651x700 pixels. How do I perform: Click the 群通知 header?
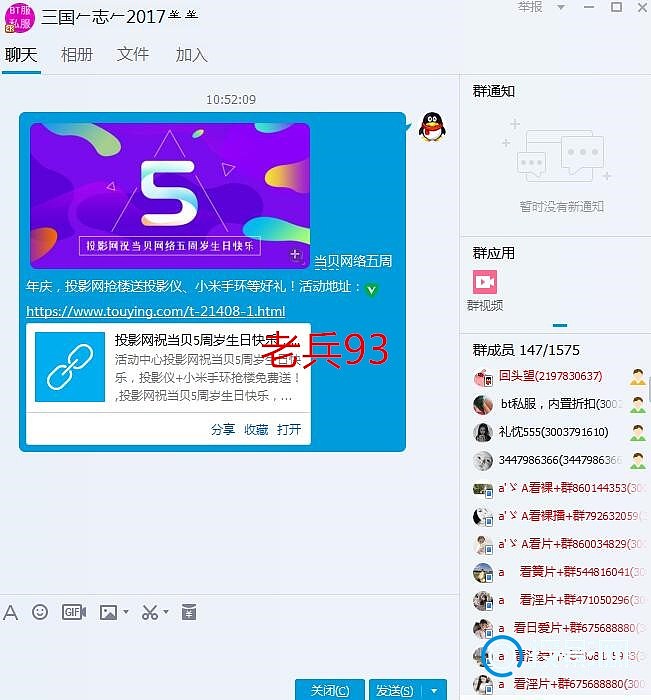[x=494, y=92]
